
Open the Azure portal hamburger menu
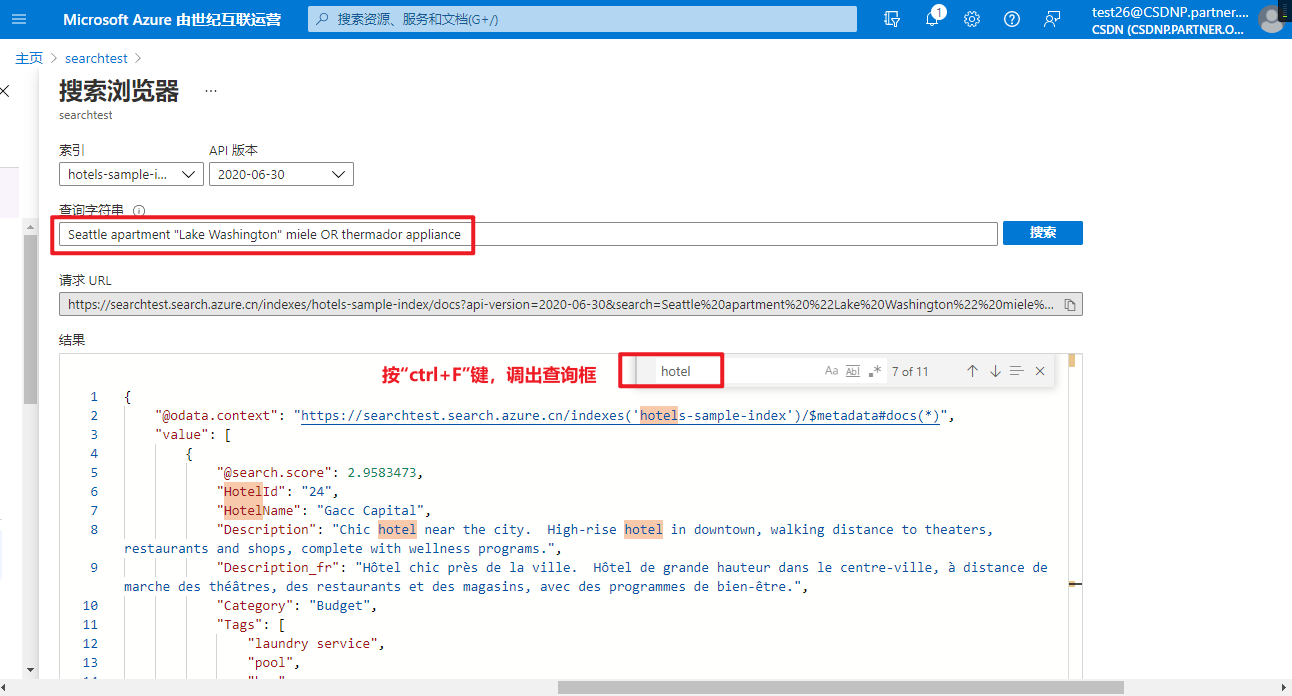point(20,20)
